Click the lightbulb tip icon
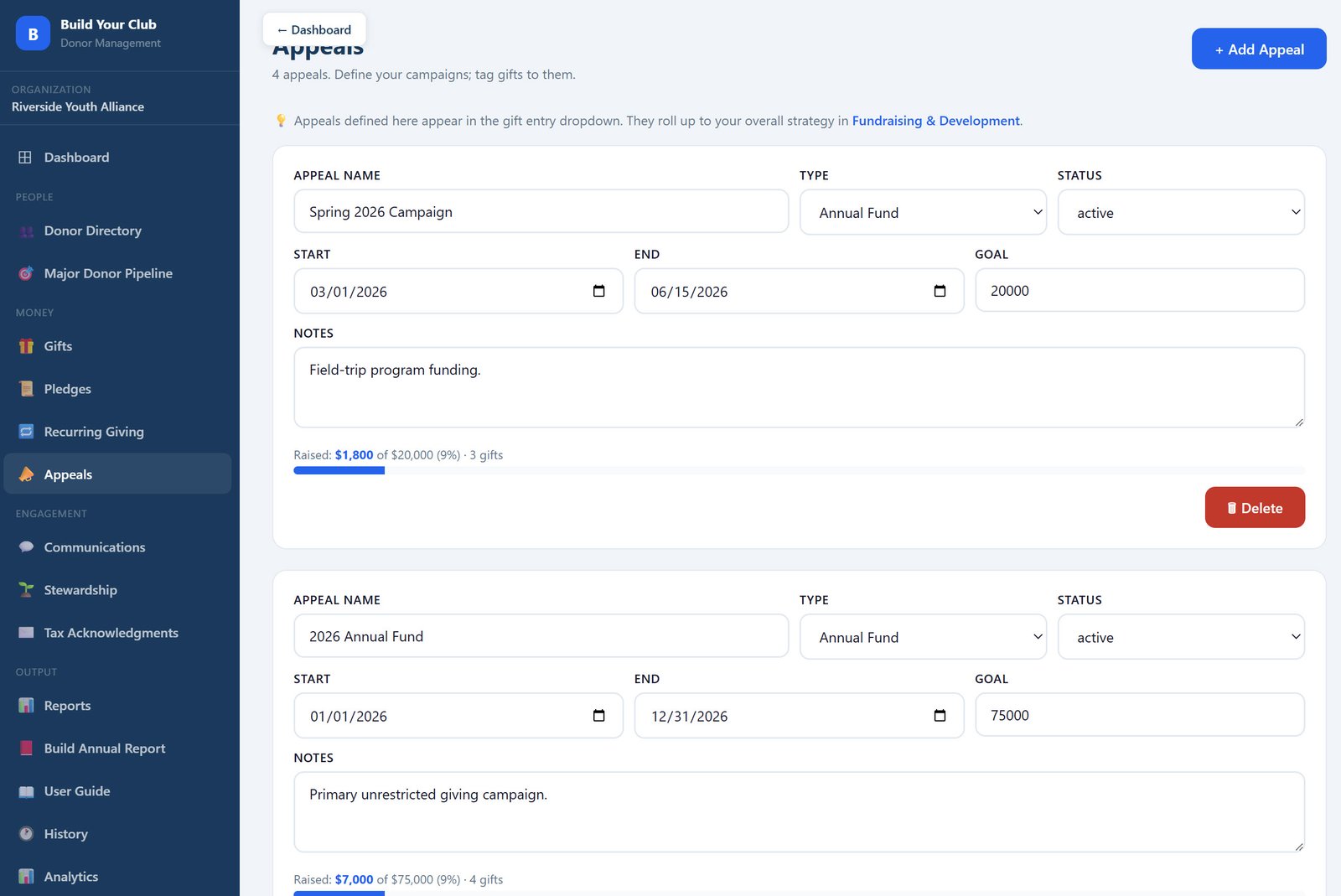 281,121
